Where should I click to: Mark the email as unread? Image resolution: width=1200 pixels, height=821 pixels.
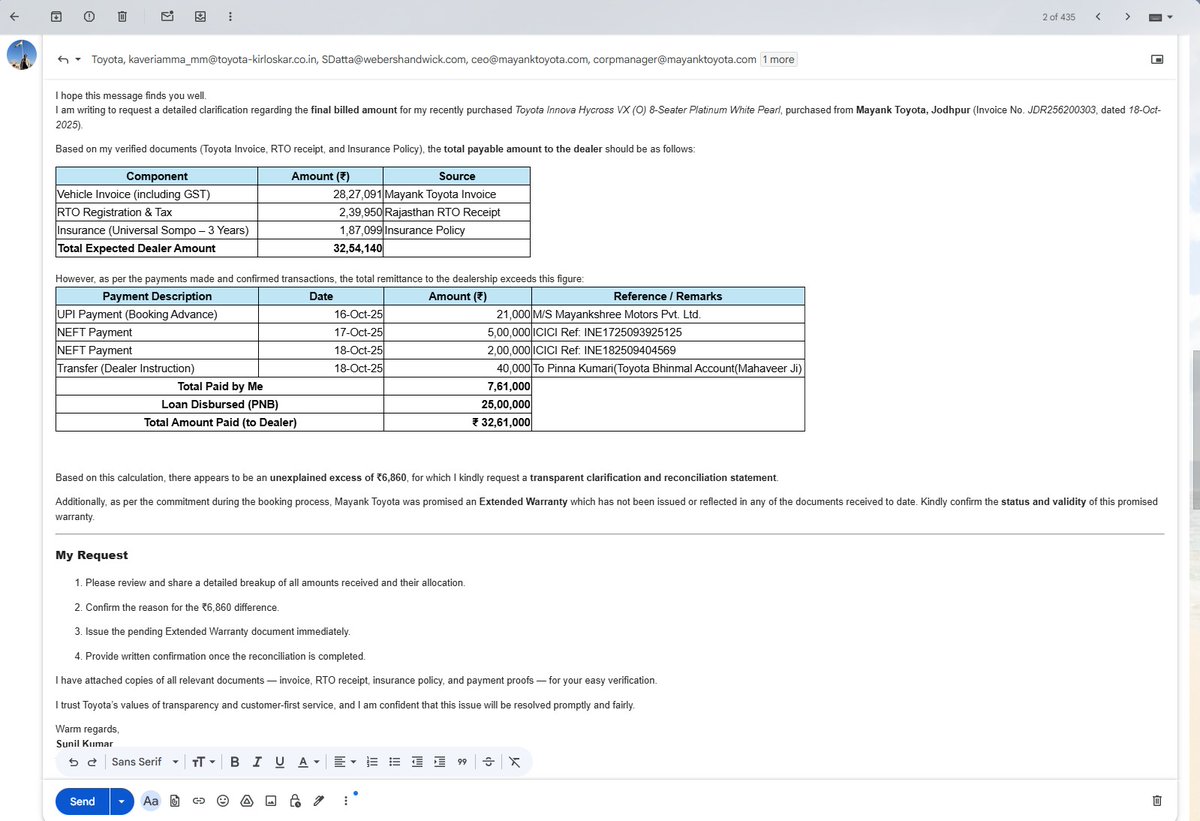(x=167, y=17)
